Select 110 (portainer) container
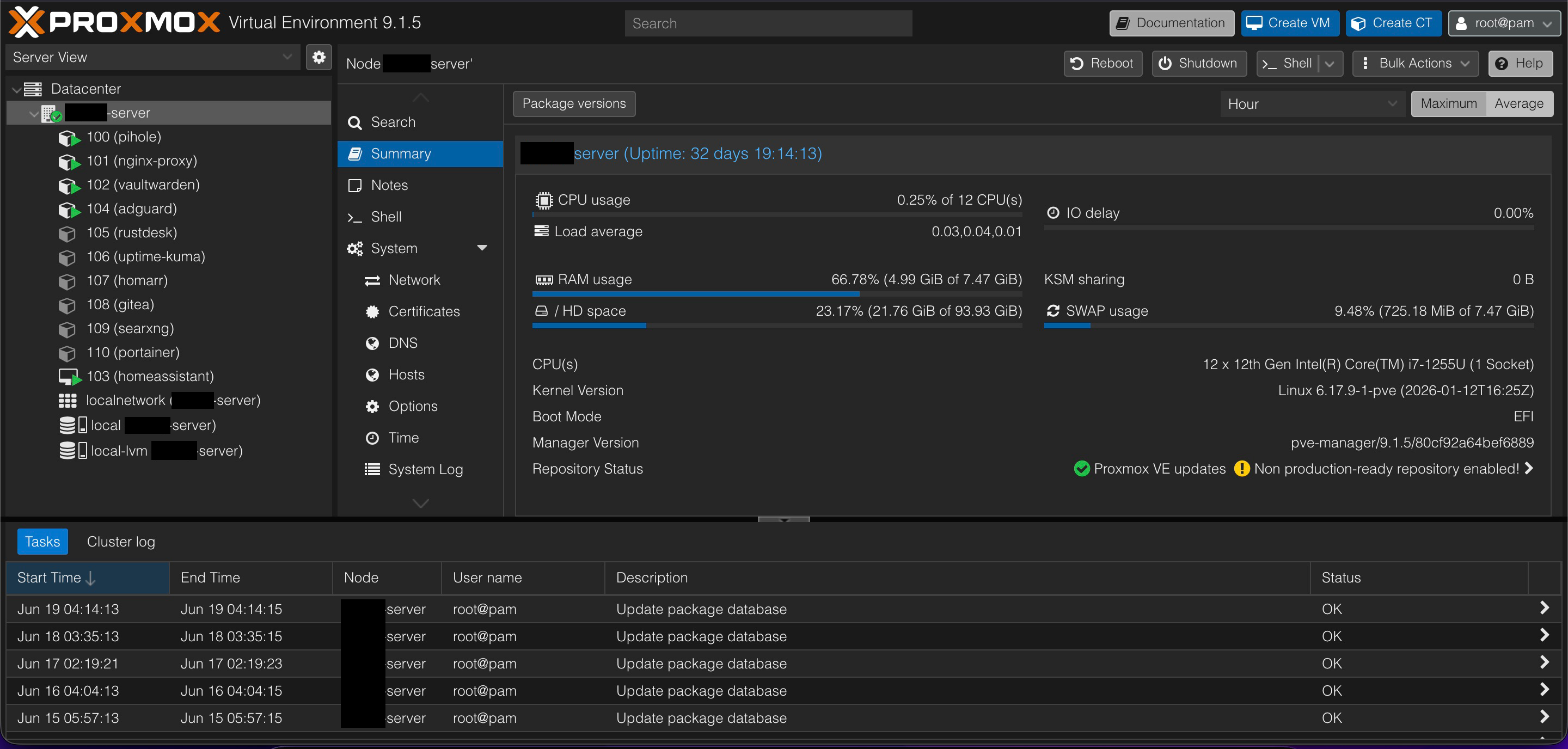The width and height of the screenshot is (1568, 749). pyautogui.click(x=133, y=353)
